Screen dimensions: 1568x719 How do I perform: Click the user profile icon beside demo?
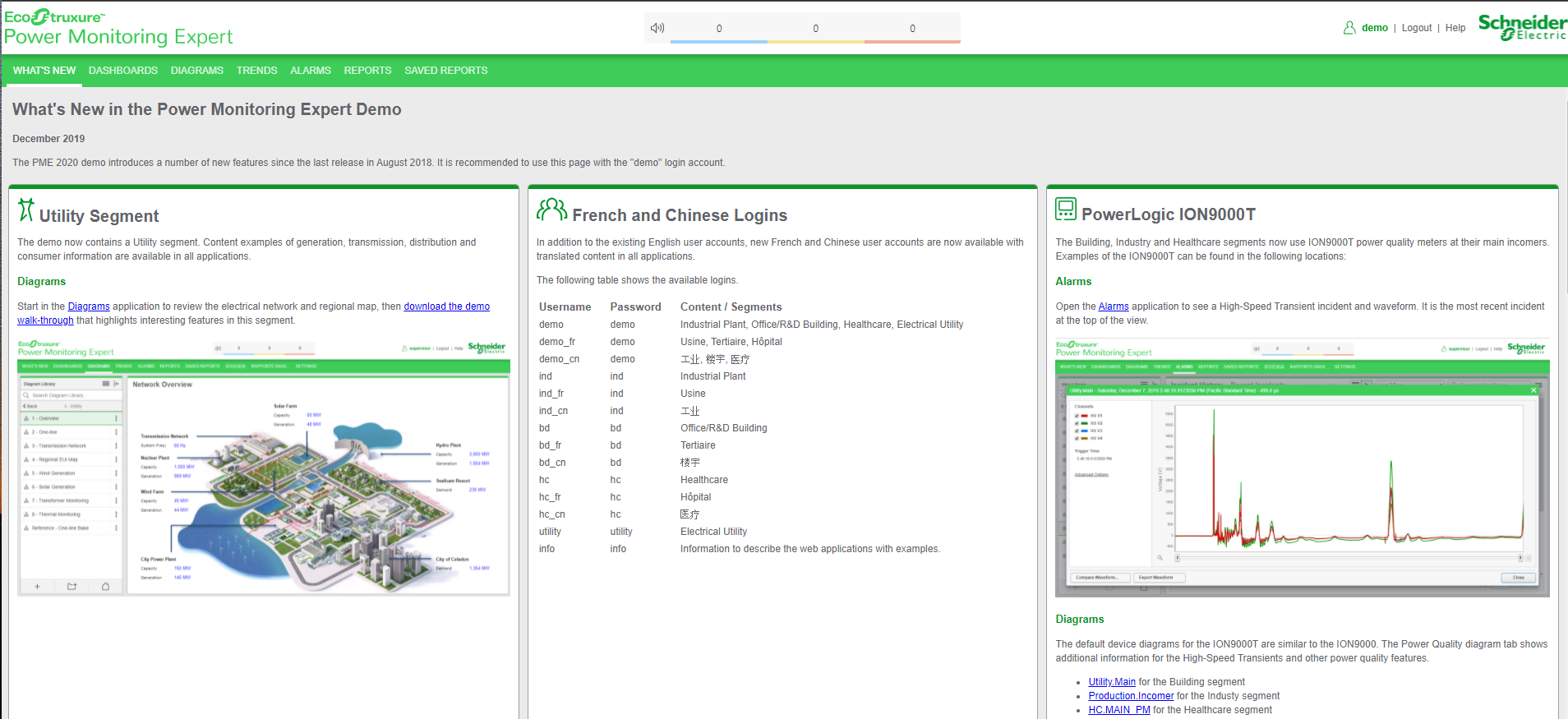(1349, 28)
